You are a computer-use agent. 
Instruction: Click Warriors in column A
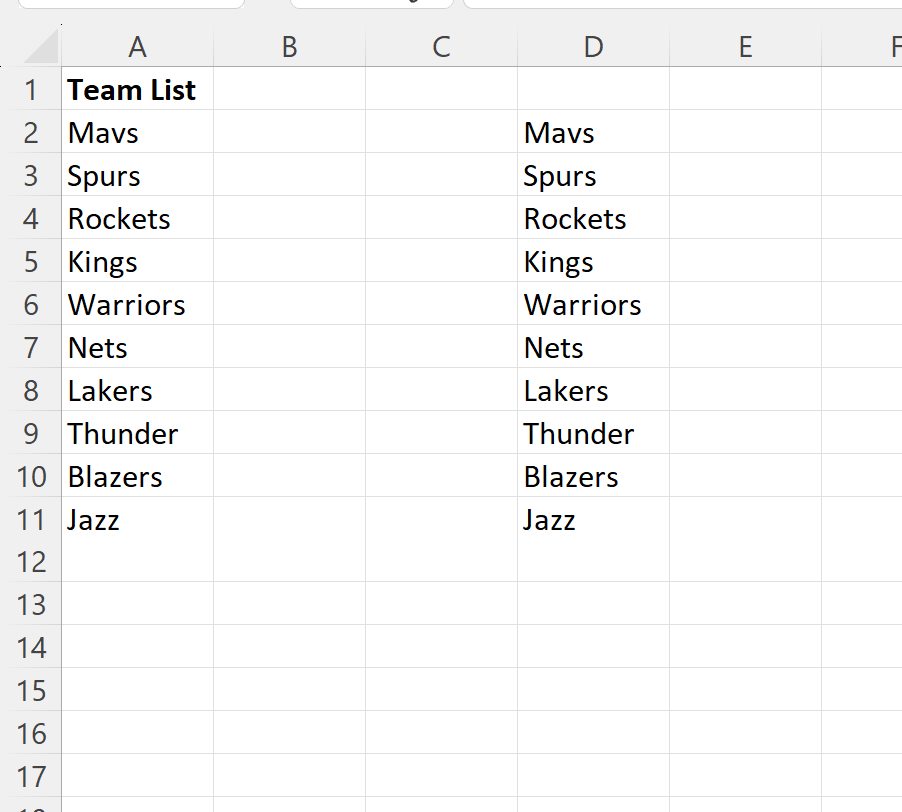(127, 305)
